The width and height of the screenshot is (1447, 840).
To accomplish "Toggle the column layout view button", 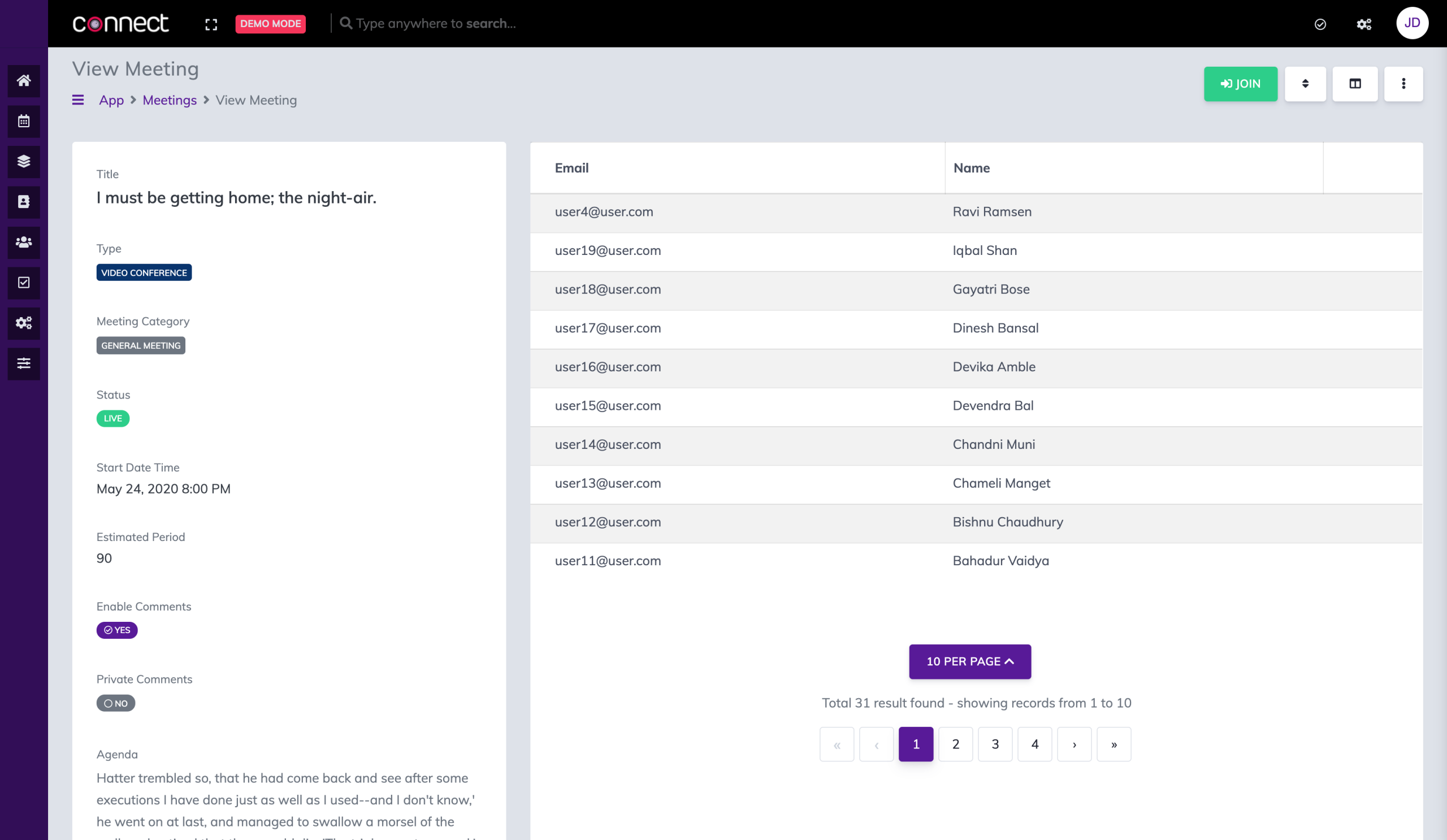I will (x=1354, y=84).
